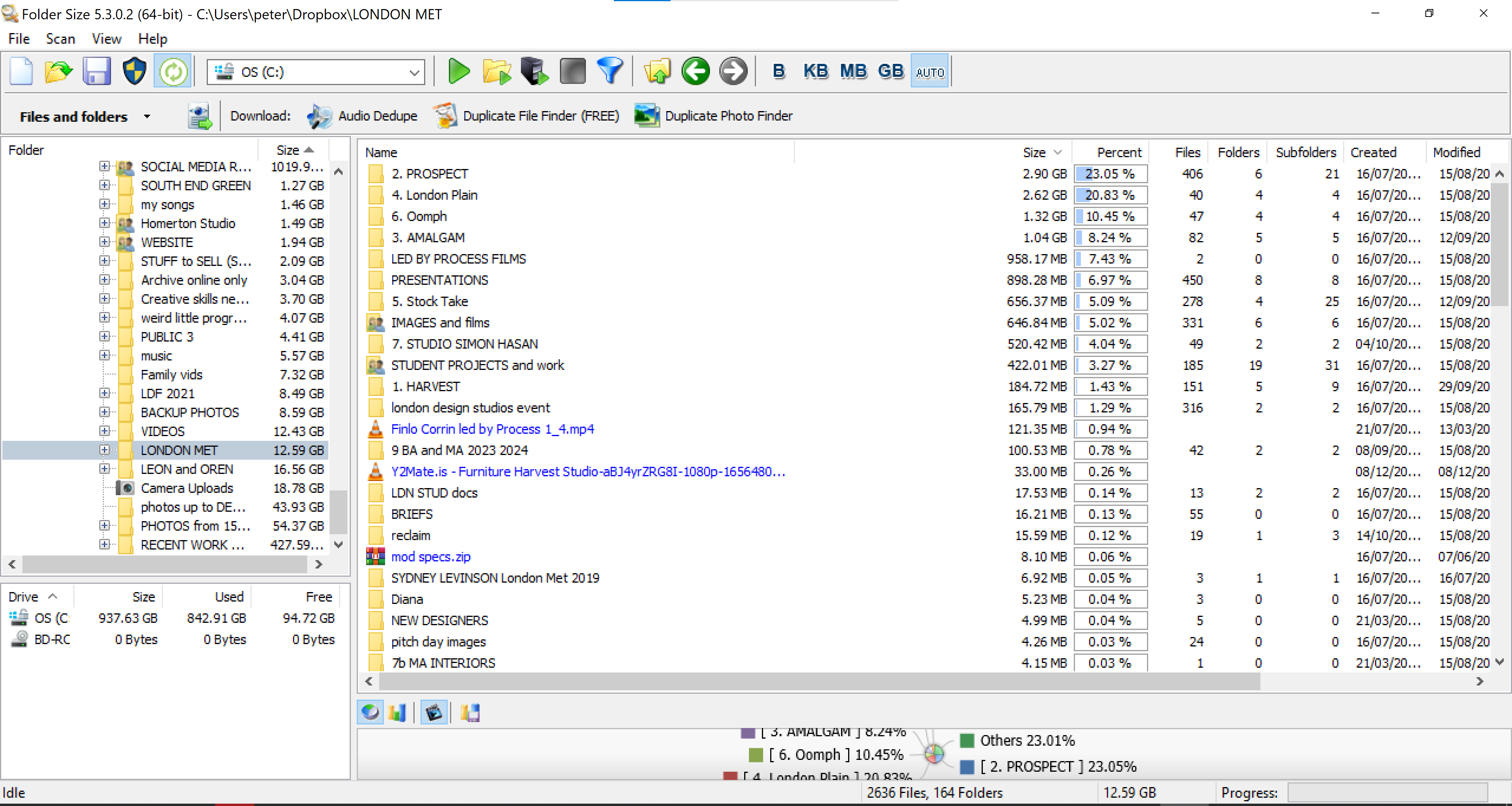Open the View menu
This screenshot has width=1512, height=806.
pos(106,39)
